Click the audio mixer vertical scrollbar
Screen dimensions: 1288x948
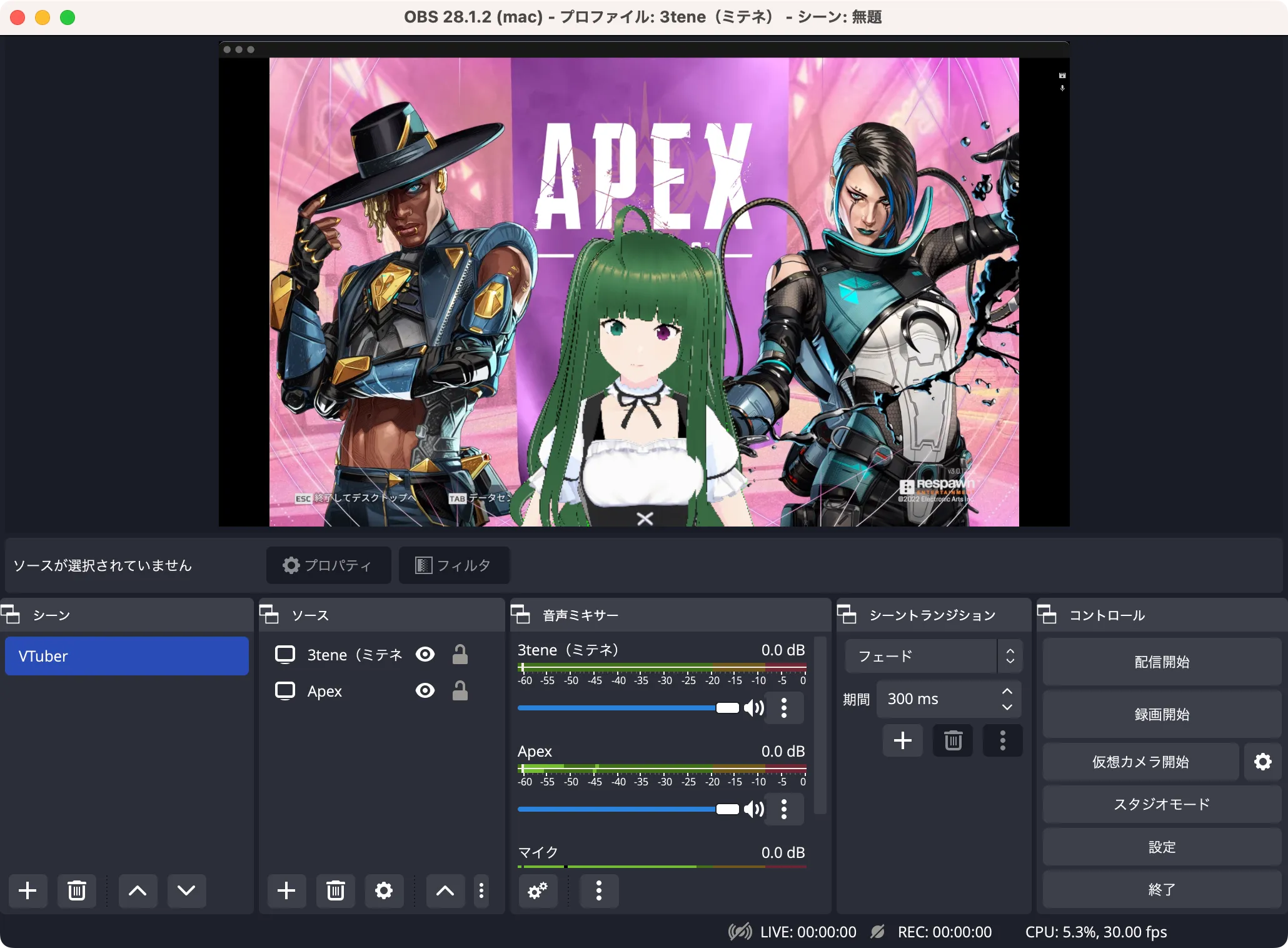(821, 725)
